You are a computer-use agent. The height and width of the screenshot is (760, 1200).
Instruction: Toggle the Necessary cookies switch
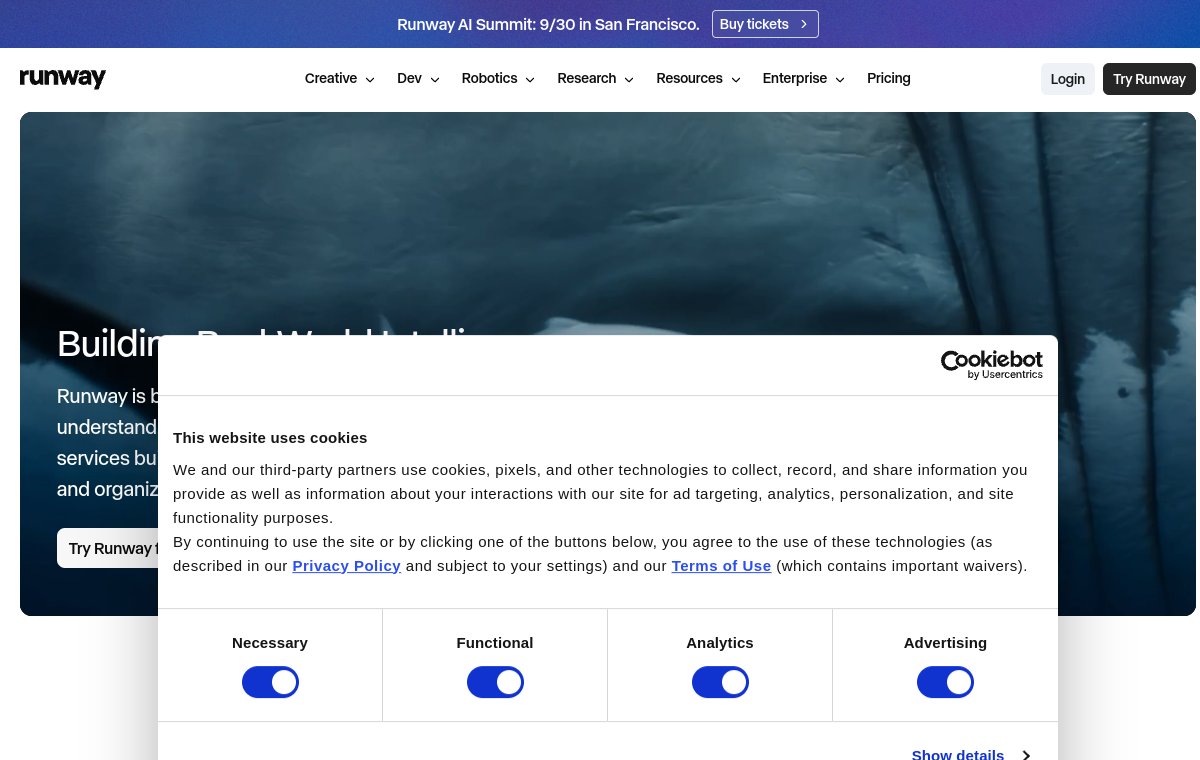tap(270, 682)
